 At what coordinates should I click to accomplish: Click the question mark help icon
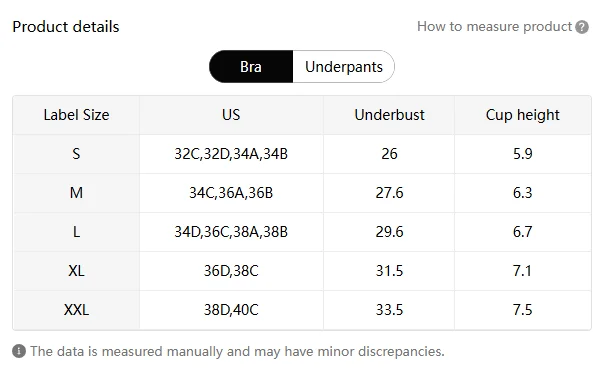[x=582, y=27]
